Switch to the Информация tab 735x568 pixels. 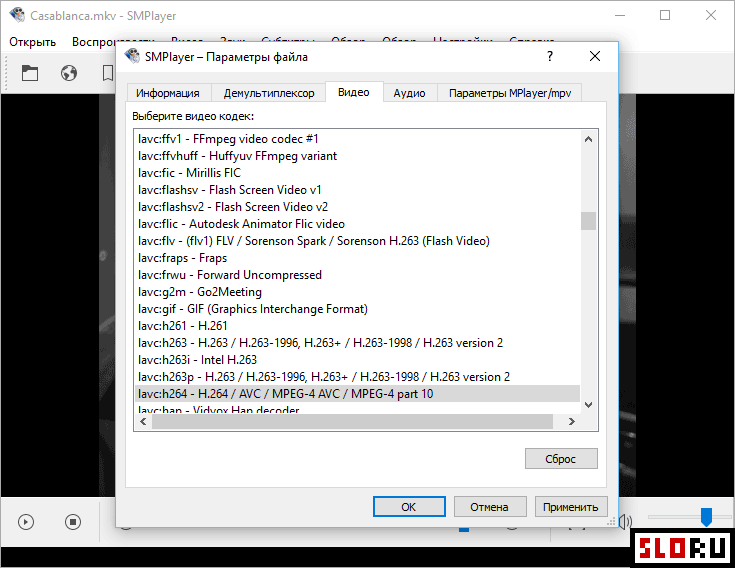(x=168, y=93)
